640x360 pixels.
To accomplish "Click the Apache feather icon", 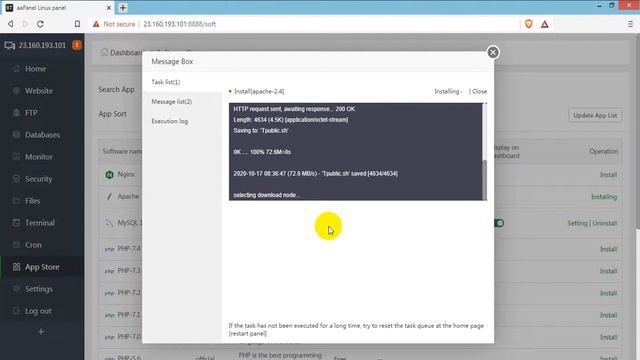I will [109, 197].
